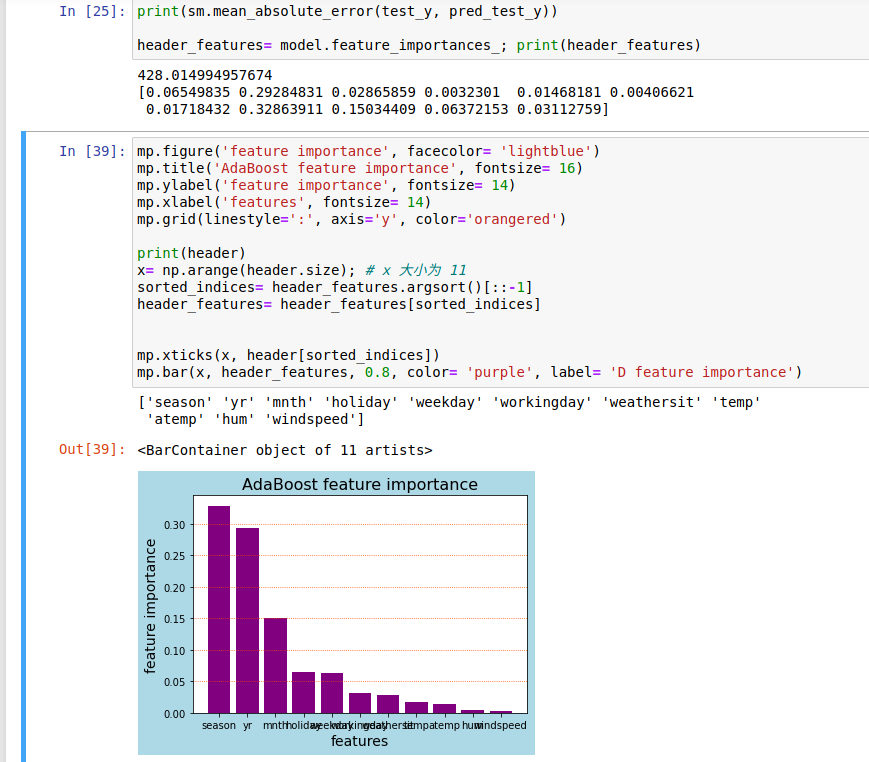Image resolution: width=869 pixels, height=762 pixels.
Task: Click the mp.xlabel 'features' code line
Action: (x=284, y=202)
